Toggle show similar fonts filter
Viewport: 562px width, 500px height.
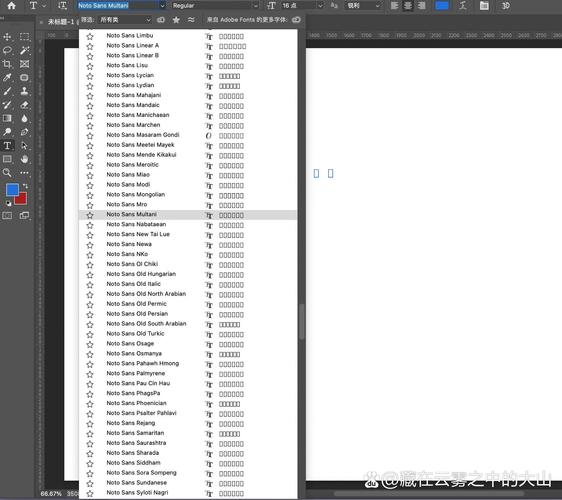[191, 20]
